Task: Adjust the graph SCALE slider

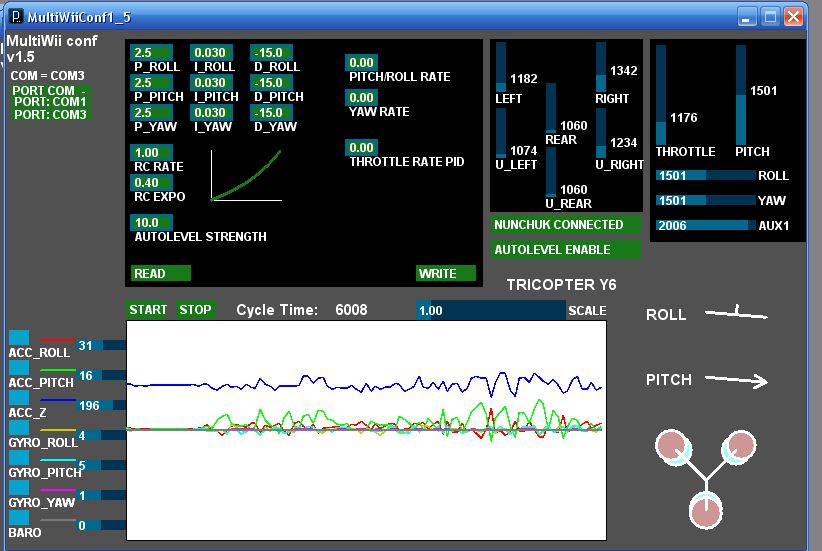Action: (x=490, y=311)
